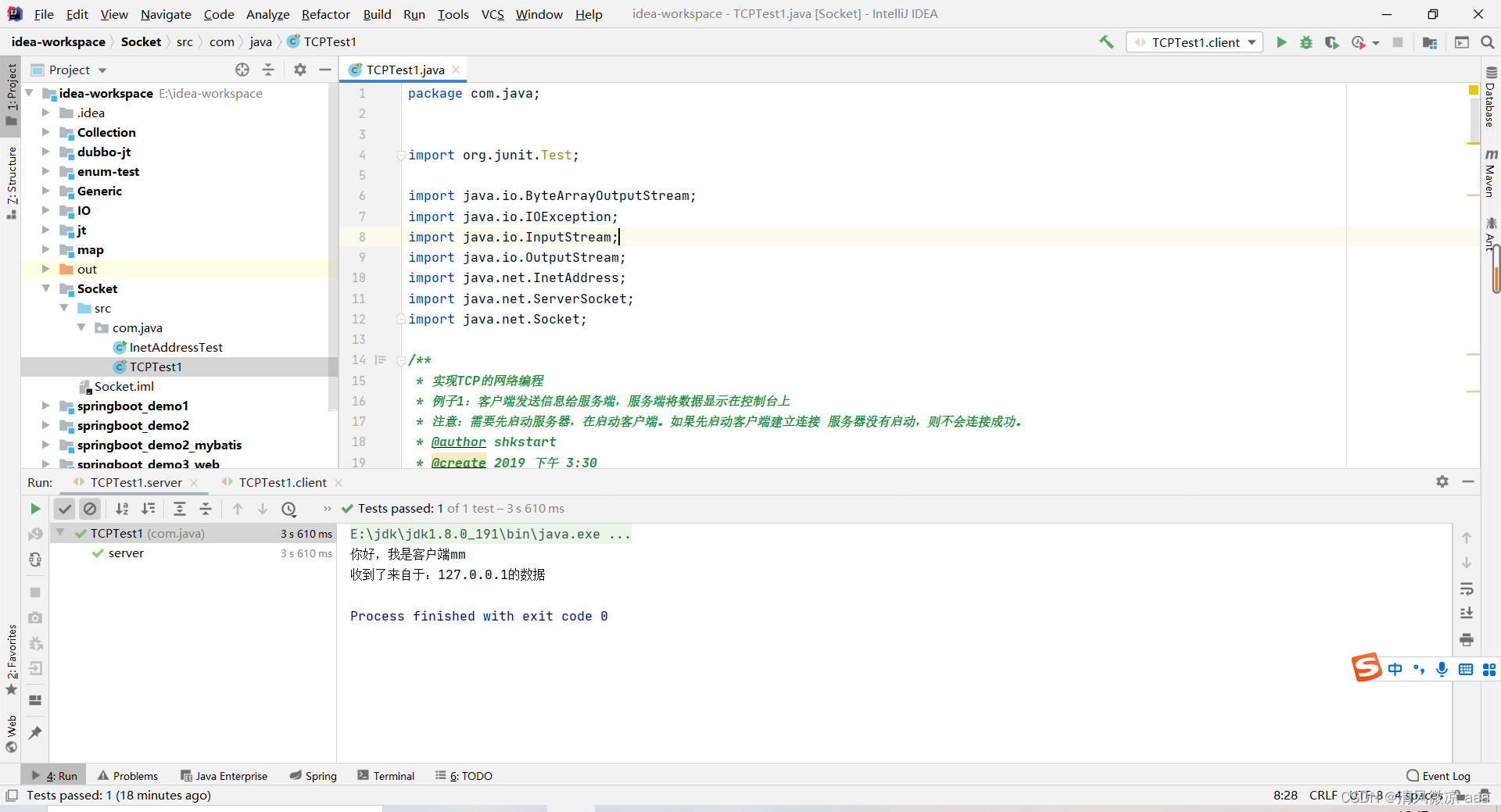1501x812 pixels.
Task: Expand all test results
Action: click(179, 509)
